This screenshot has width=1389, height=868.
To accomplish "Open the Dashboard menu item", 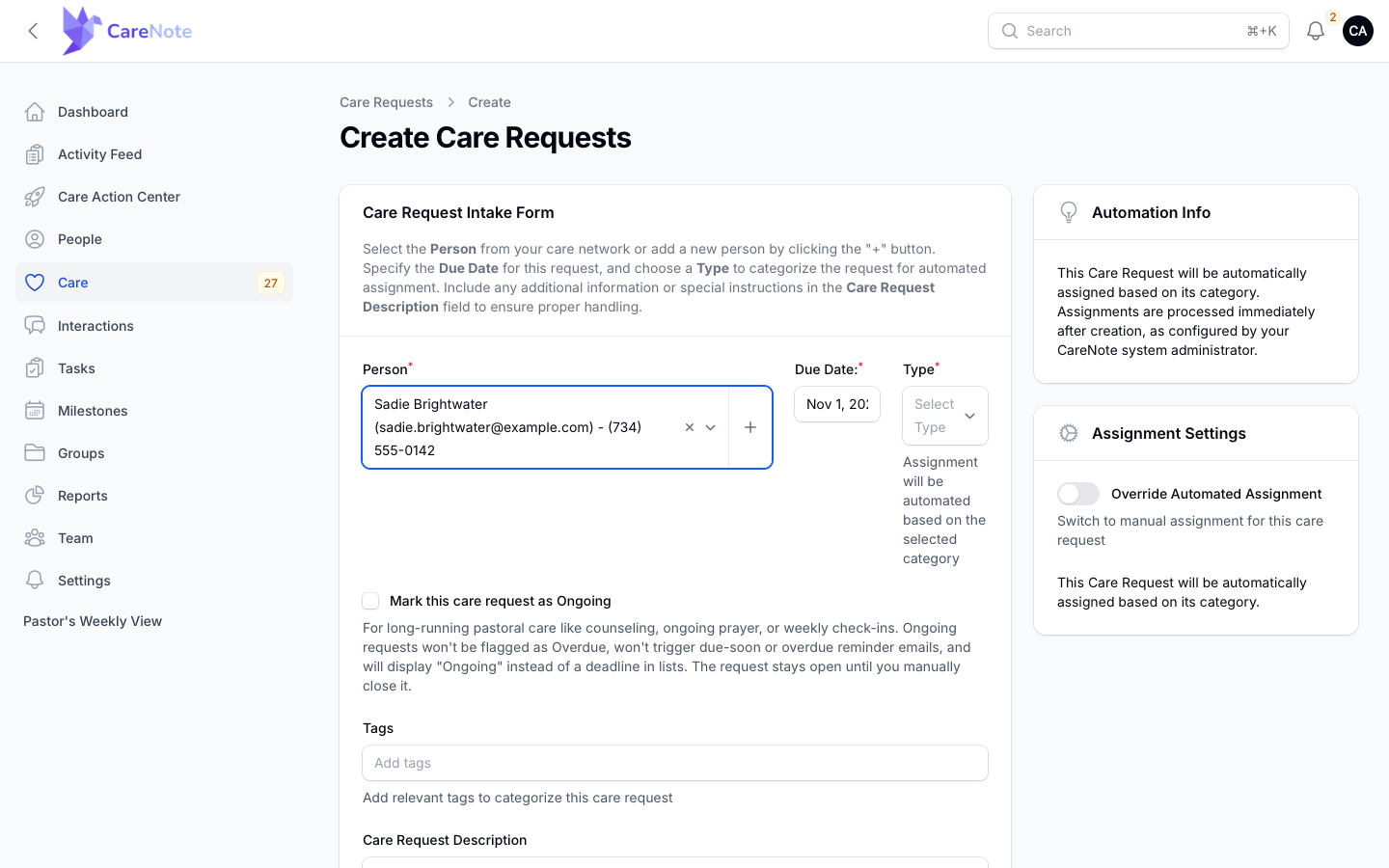I will tap(154, 112).
